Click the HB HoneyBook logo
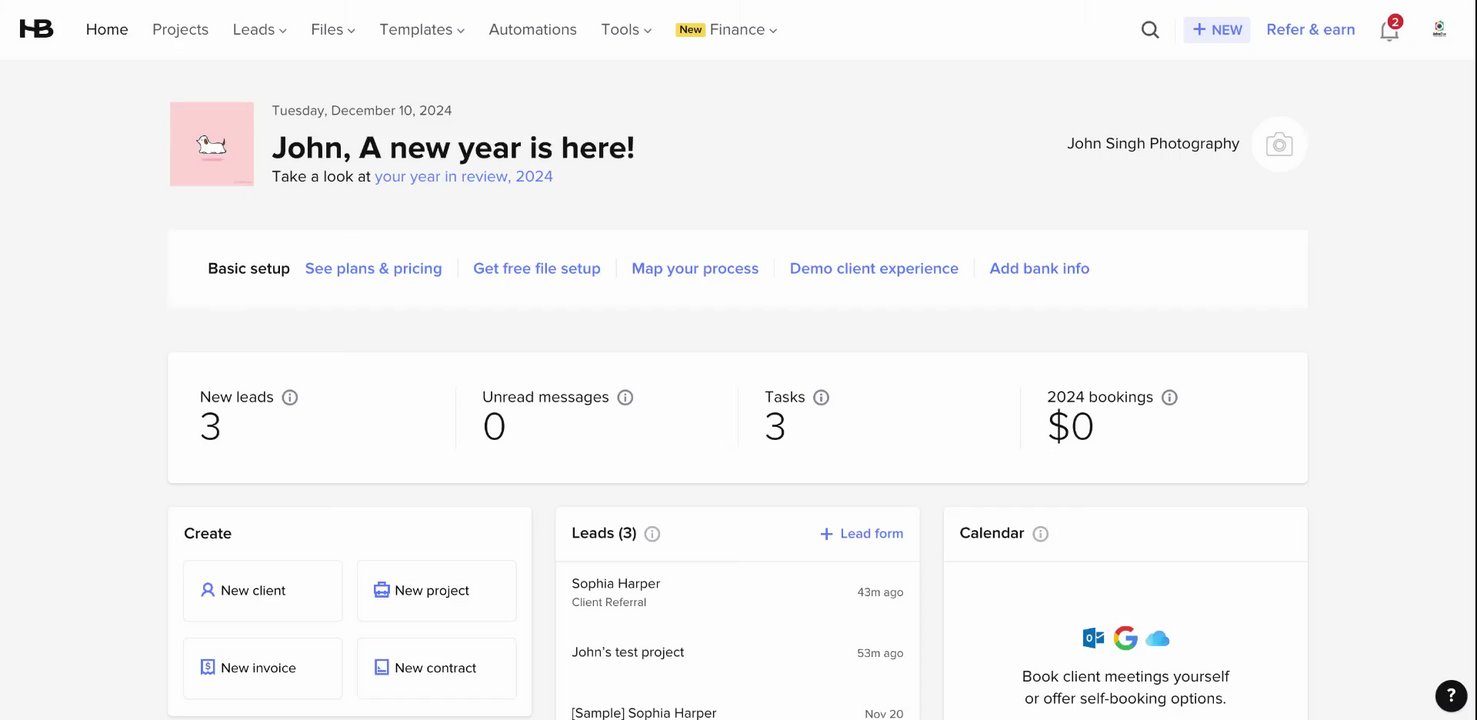Screen dimensions: 1477x720 [x=36, y=29]
